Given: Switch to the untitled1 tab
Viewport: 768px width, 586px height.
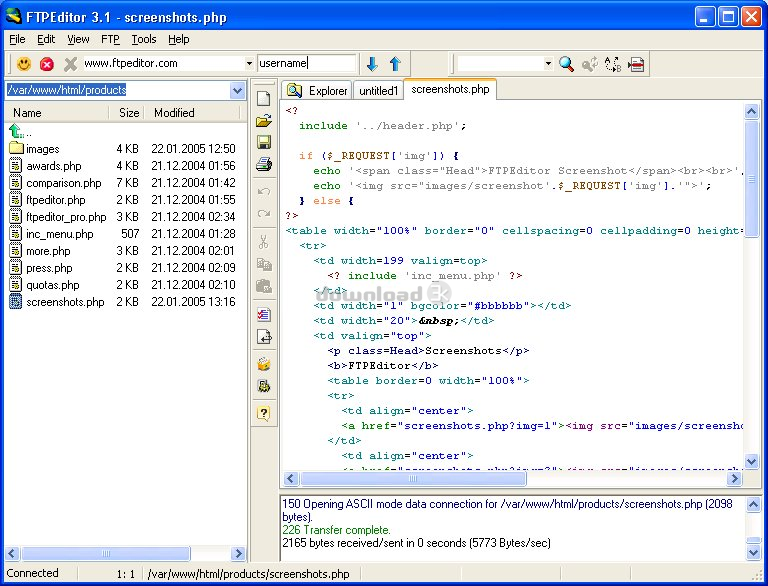Looking at the screenshot, I should 379,90.
